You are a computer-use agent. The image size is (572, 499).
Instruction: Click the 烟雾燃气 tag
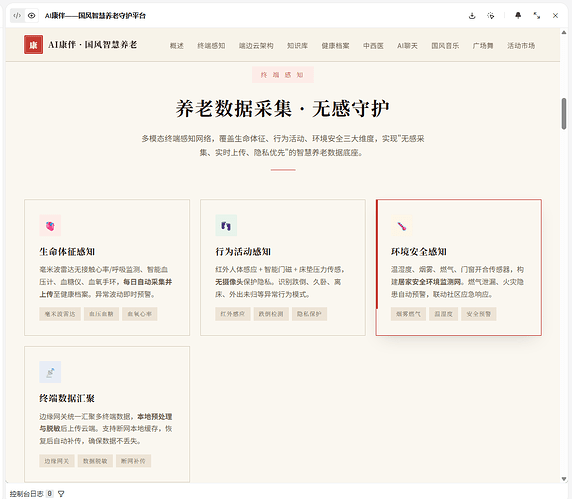click(409, 314)
